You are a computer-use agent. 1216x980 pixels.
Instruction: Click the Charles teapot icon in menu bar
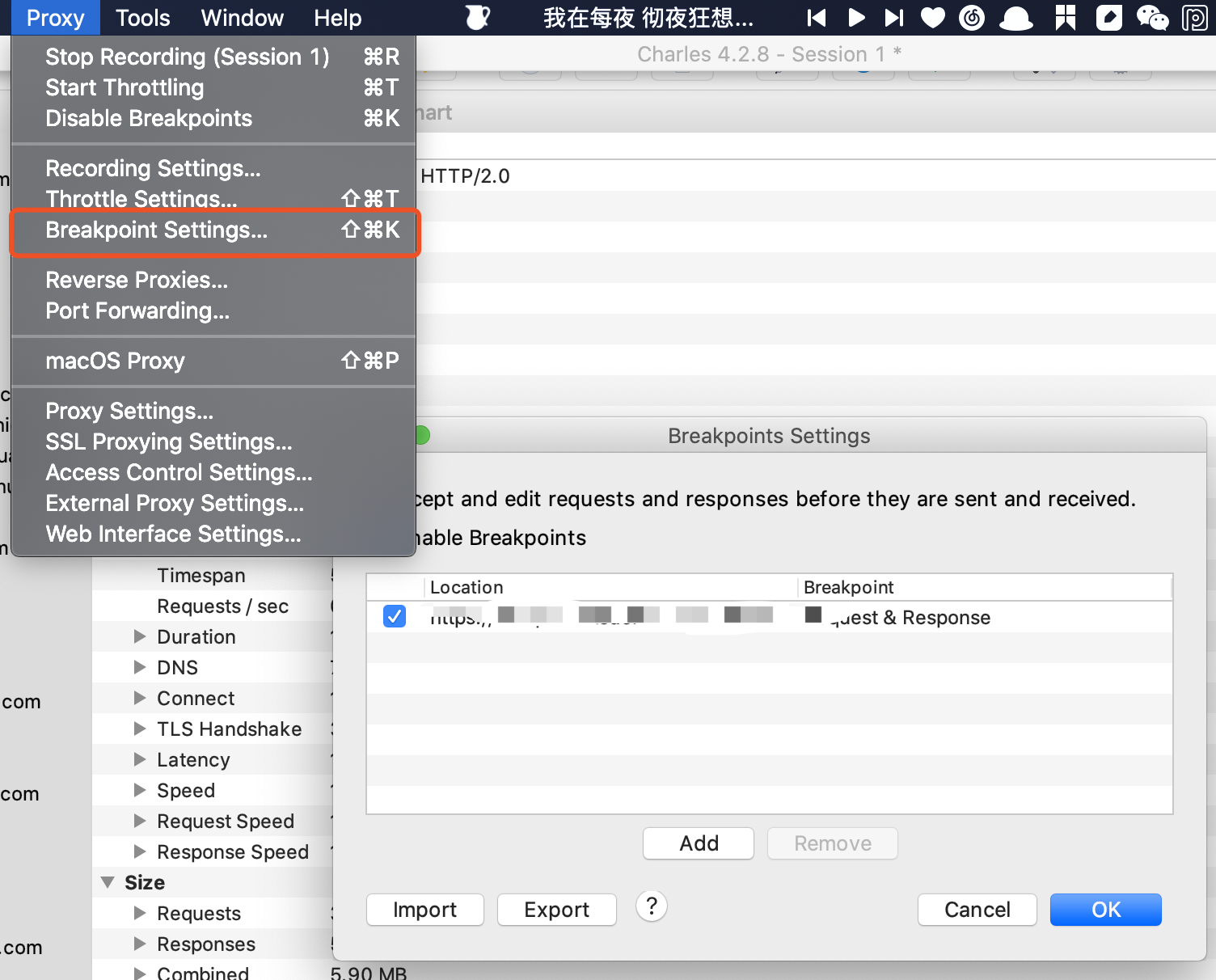(x=478, y=17)
